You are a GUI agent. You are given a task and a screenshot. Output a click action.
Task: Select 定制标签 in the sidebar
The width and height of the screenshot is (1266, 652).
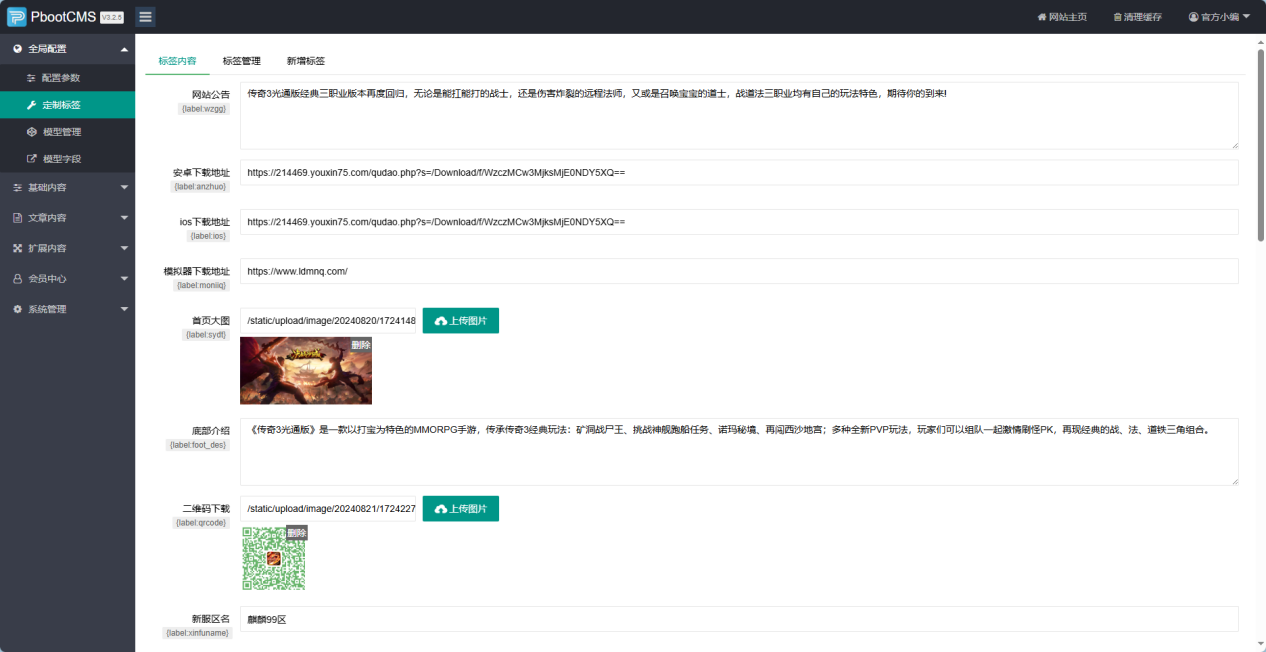[x=67, y=105]
